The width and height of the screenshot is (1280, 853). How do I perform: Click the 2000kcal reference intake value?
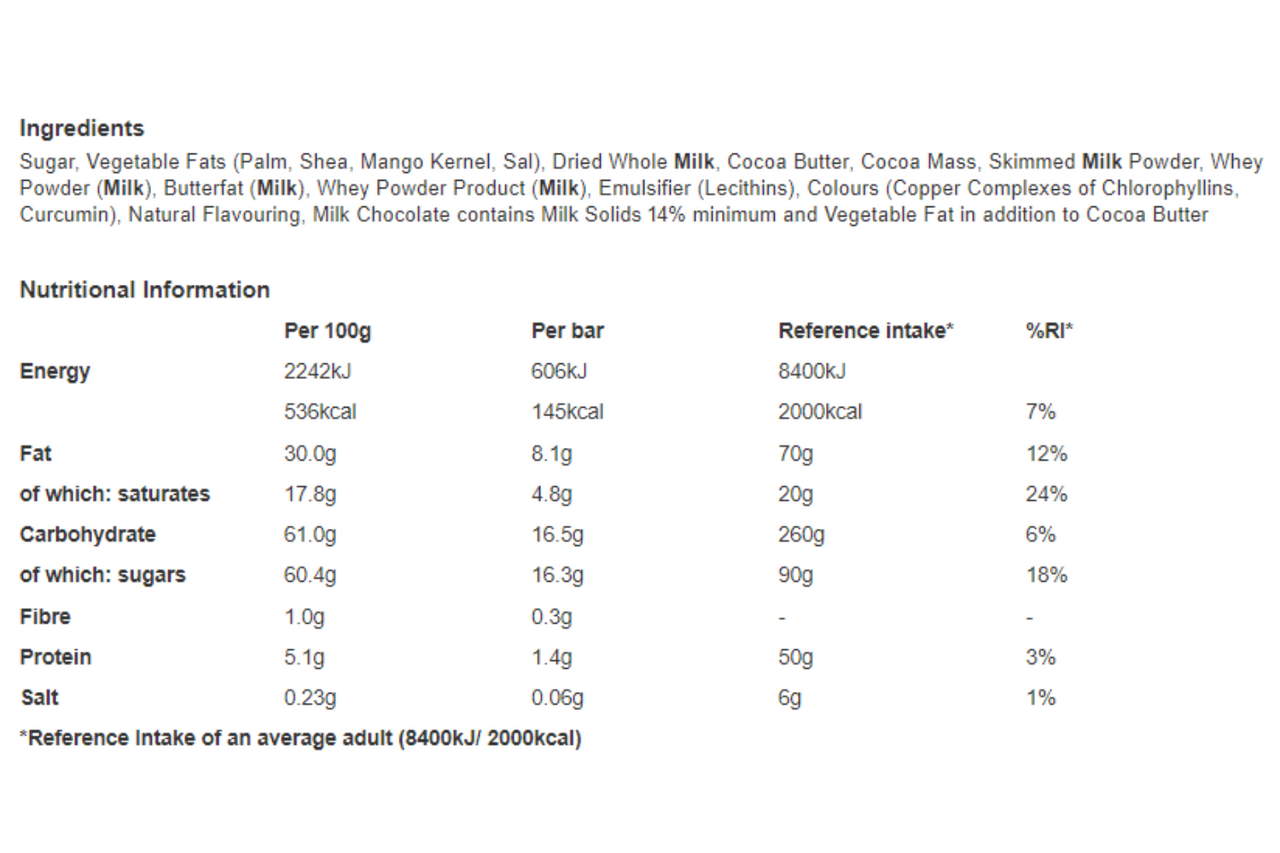click(820, 412)
